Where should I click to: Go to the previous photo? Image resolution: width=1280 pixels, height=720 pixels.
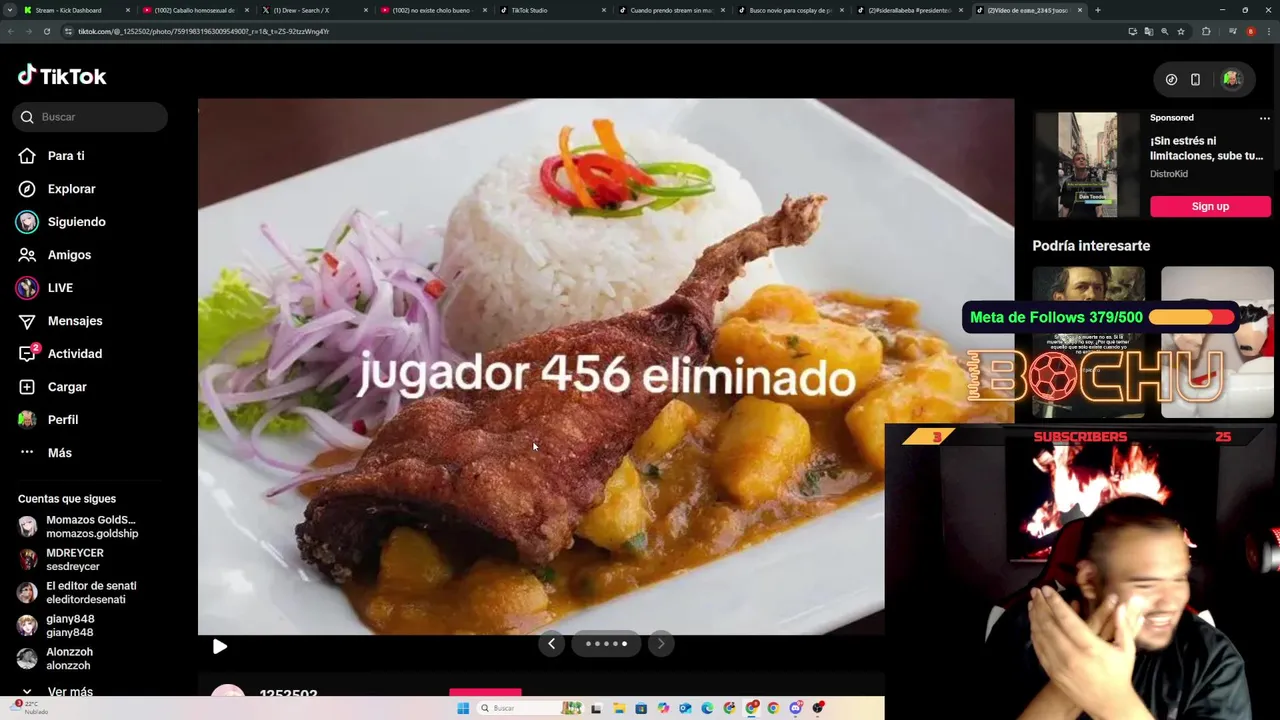pos(551,644)
